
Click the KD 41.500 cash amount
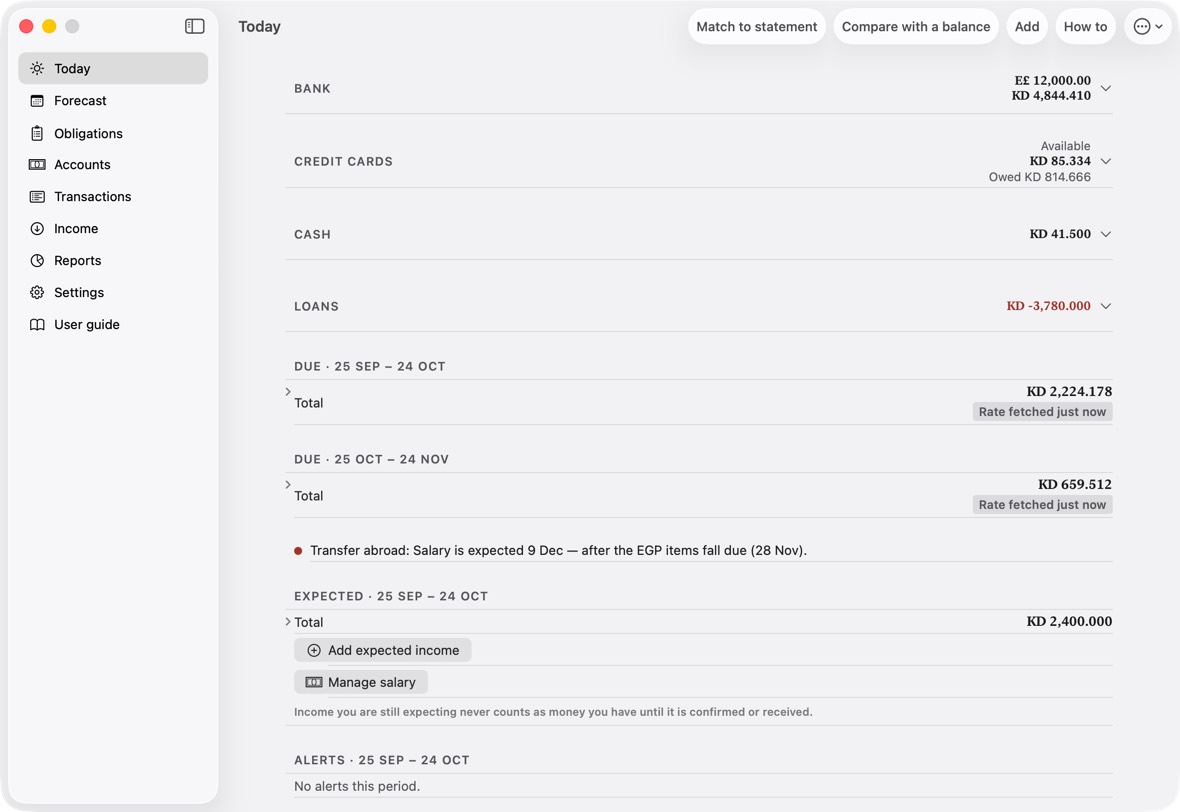(1060, 234)
